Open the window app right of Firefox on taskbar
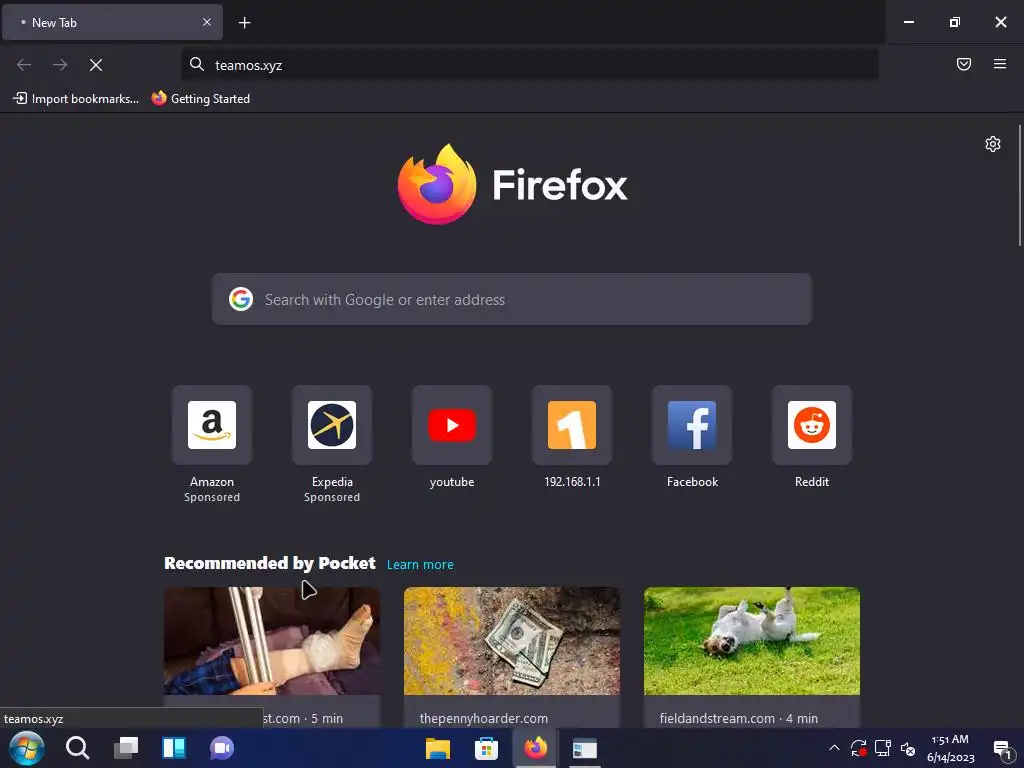The image size is (1024, 768). (x=584, y=749)
